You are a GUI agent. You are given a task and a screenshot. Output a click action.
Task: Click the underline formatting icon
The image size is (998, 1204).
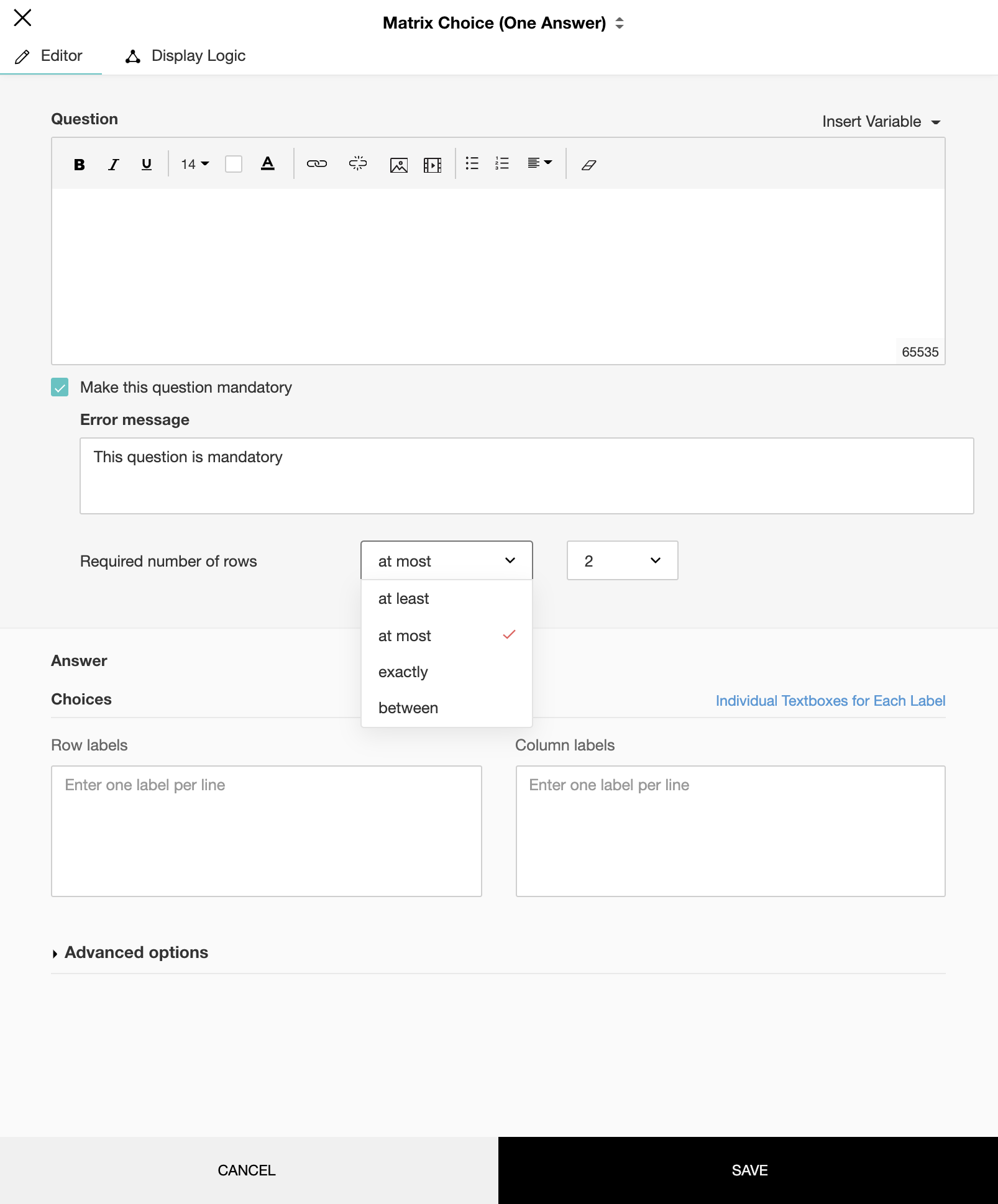147,165
